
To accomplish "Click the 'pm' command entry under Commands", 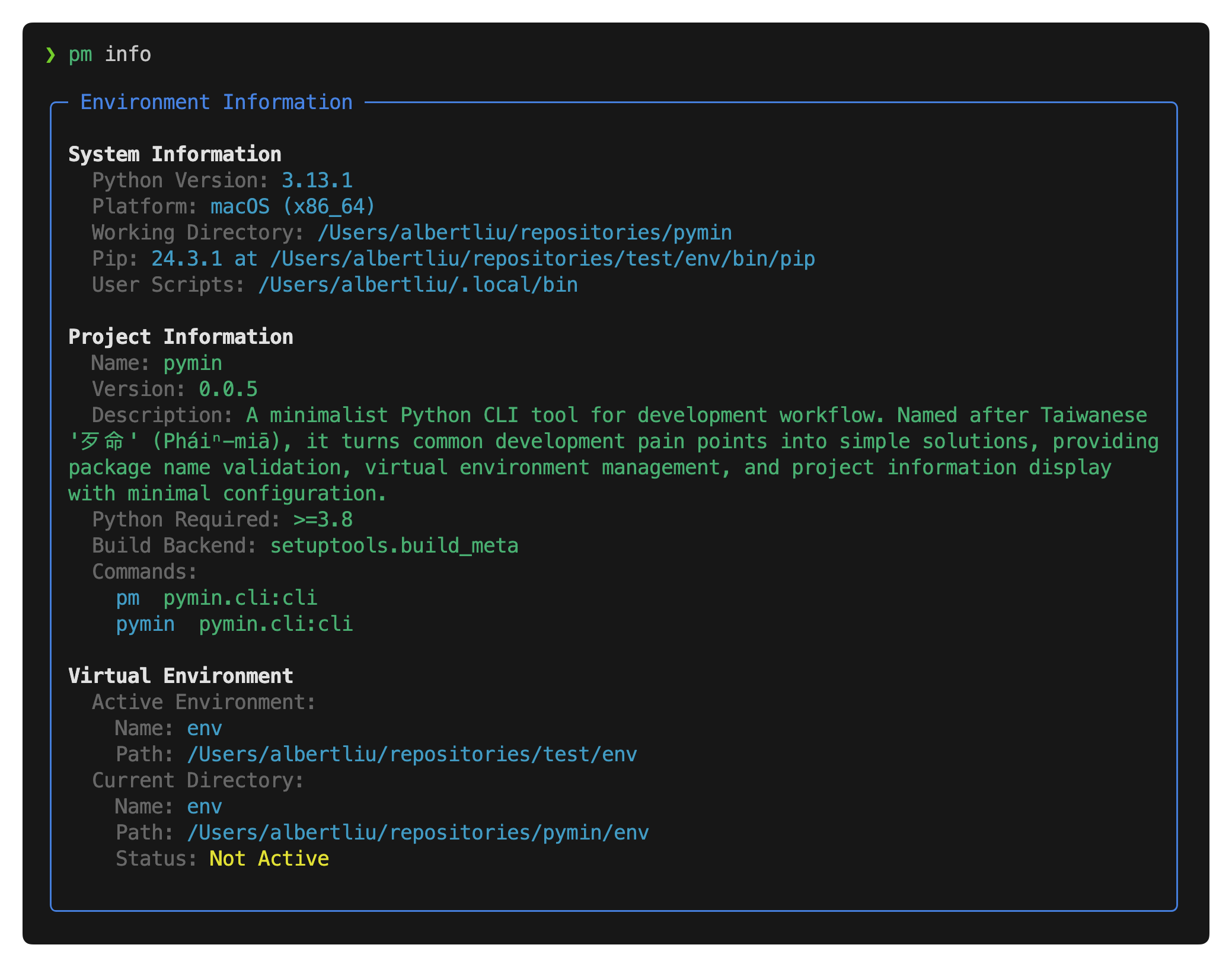I will pyautogui.click(x=127, y=598).
